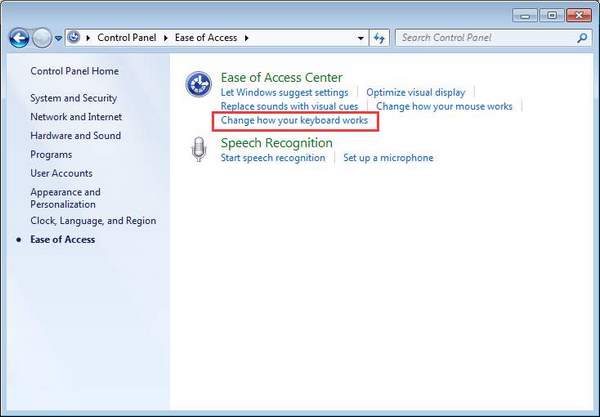Select Control Panel in the breadcrumb

[127, 37]
